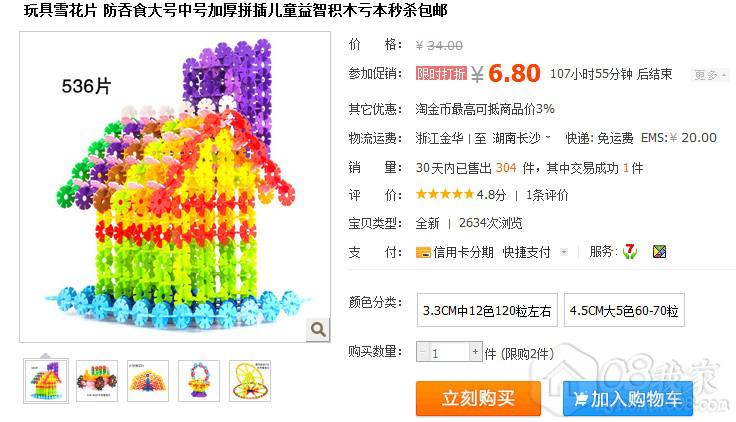Viewport: 736px width, 422px height.
Task: Increase purchase quantity with plus button
Action: point(475,352)
